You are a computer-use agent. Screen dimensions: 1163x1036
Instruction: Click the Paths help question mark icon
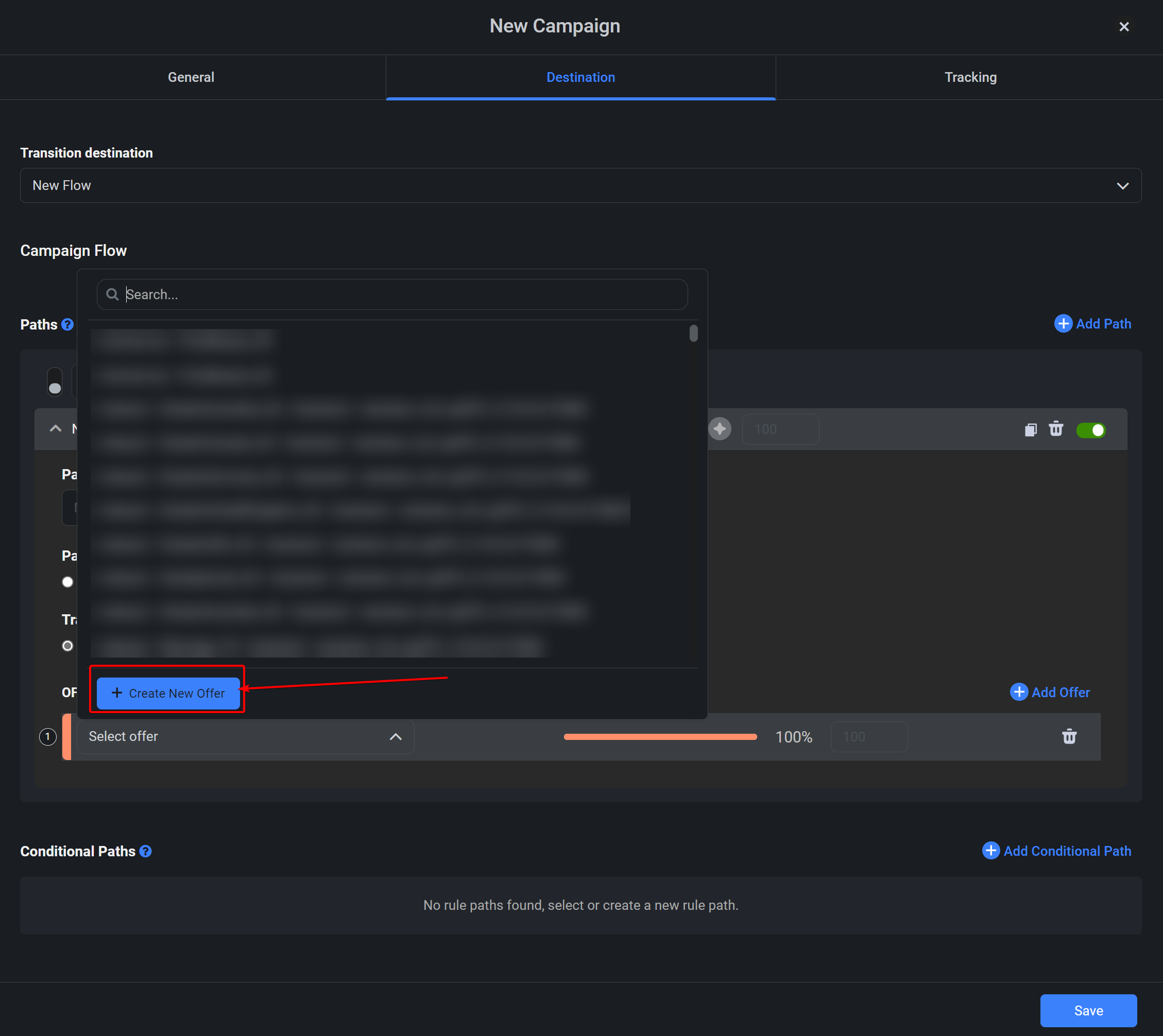point(68,324)
